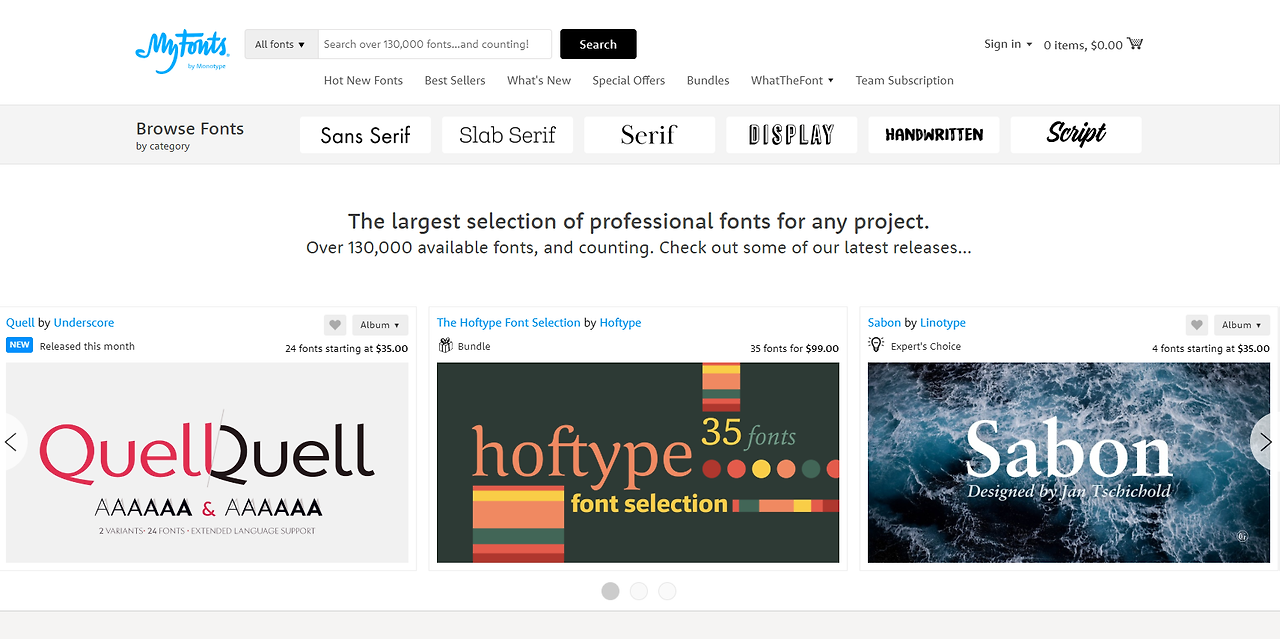Open the hoftype font selection banner
Viewport: 1280px width, 639px height.
coord(638,462)
